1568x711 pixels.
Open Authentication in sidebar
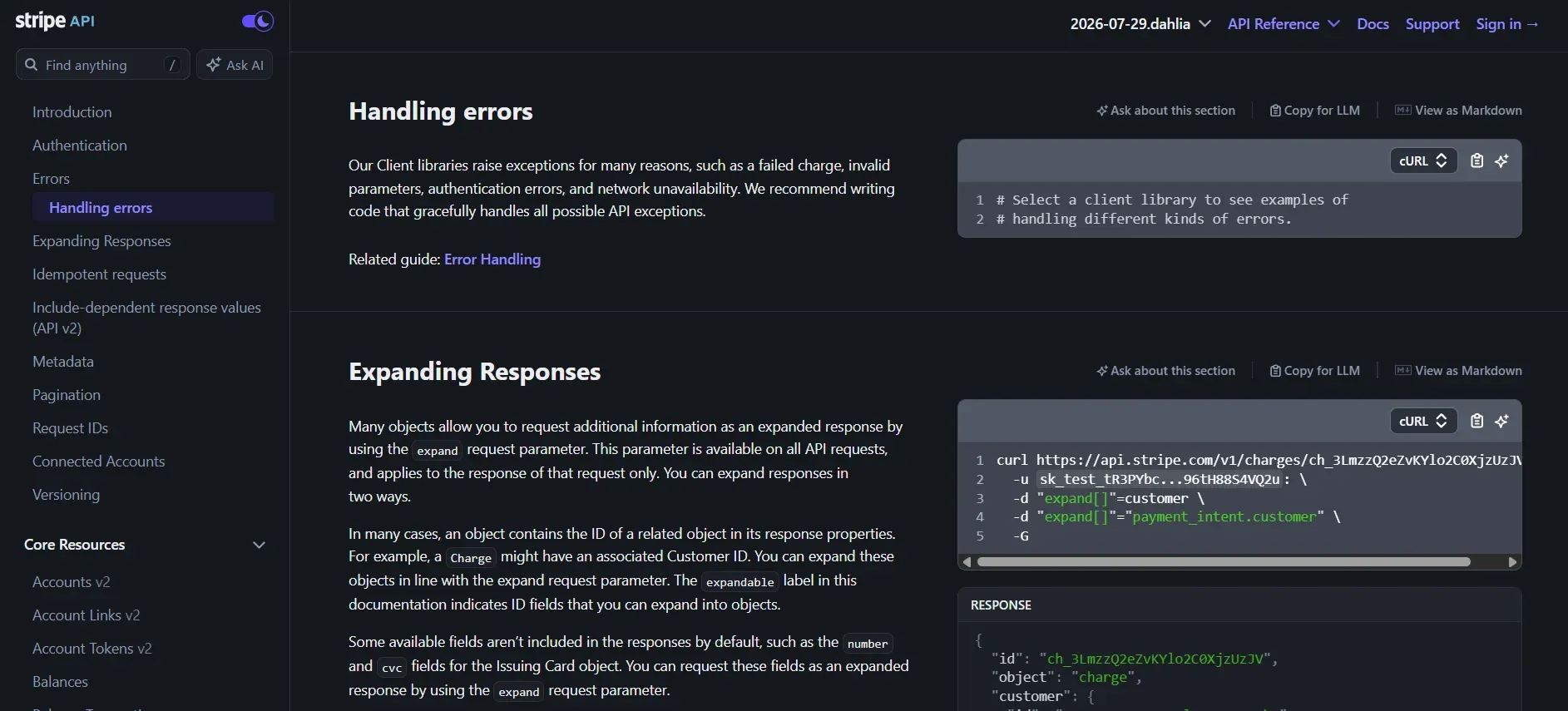(80, 146)
